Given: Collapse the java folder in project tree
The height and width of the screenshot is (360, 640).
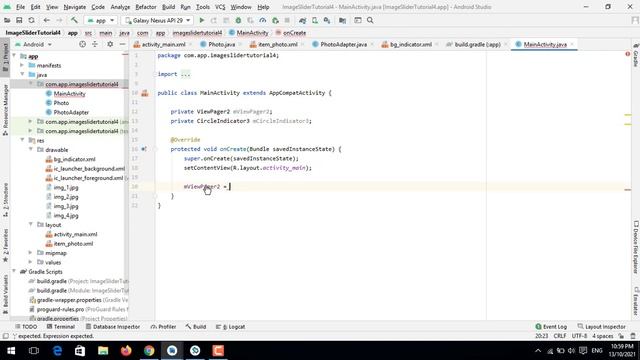Looking at the screenshot, I should click(22, 75).
